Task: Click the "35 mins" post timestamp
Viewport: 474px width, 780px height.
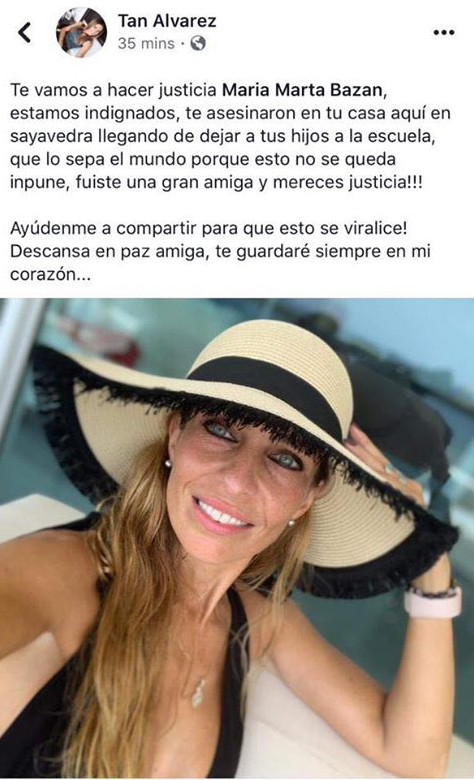Action: click(146, 44)
